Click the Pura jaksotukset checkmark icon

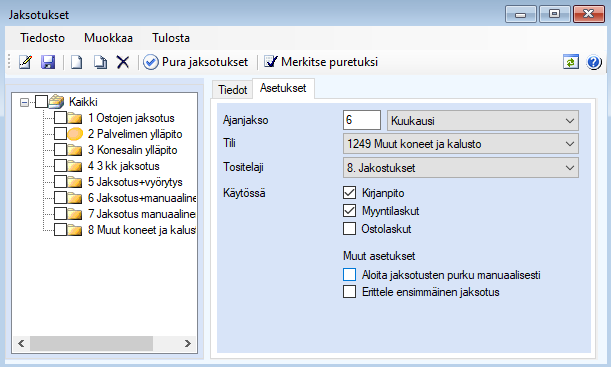pos(150,62)
